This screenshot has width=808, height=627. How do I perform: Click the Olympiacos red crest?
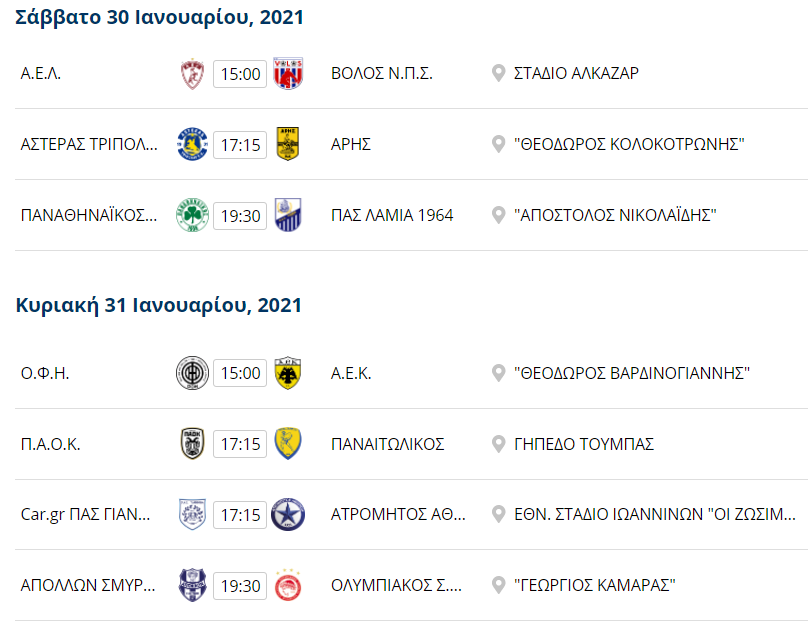288,585
